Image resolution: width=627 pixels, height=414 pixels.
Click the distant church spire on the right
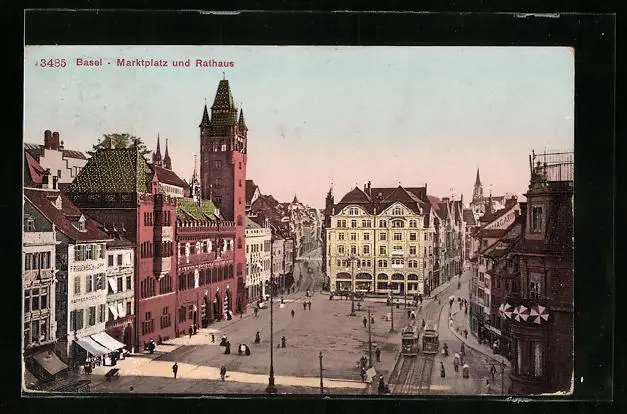pyautogui.click(x=478, y=189)
